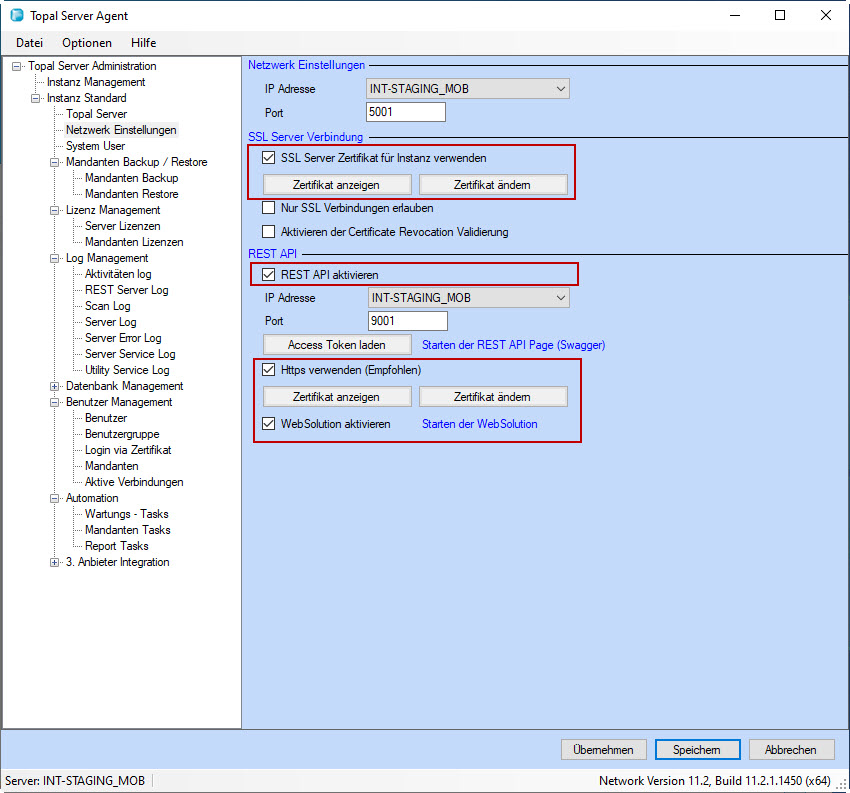Click 'Access Token laden' button
This screenshot has width=850, height=793.
(337, 345)
